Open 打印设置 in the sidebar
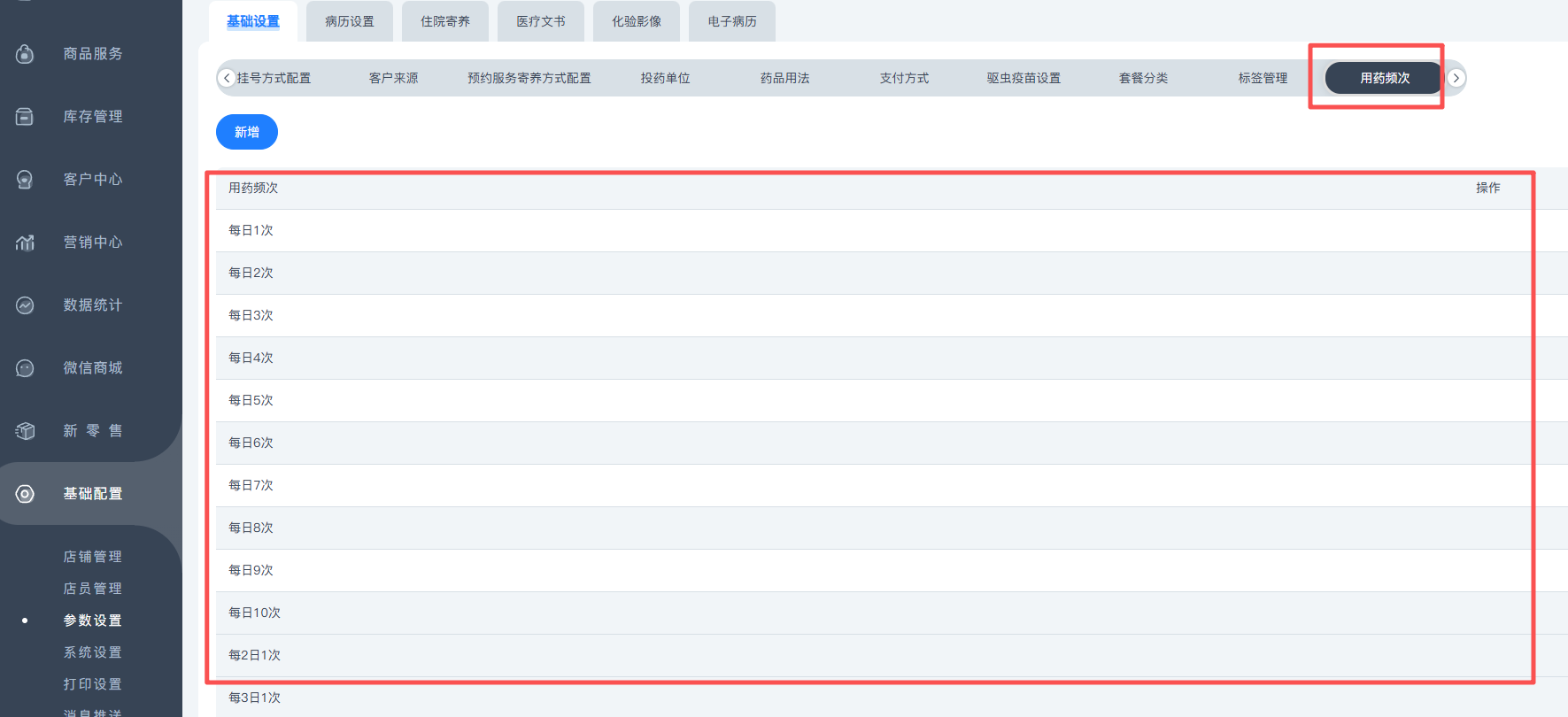Viewport: 1568px width, 717px height. click(93, 684)
